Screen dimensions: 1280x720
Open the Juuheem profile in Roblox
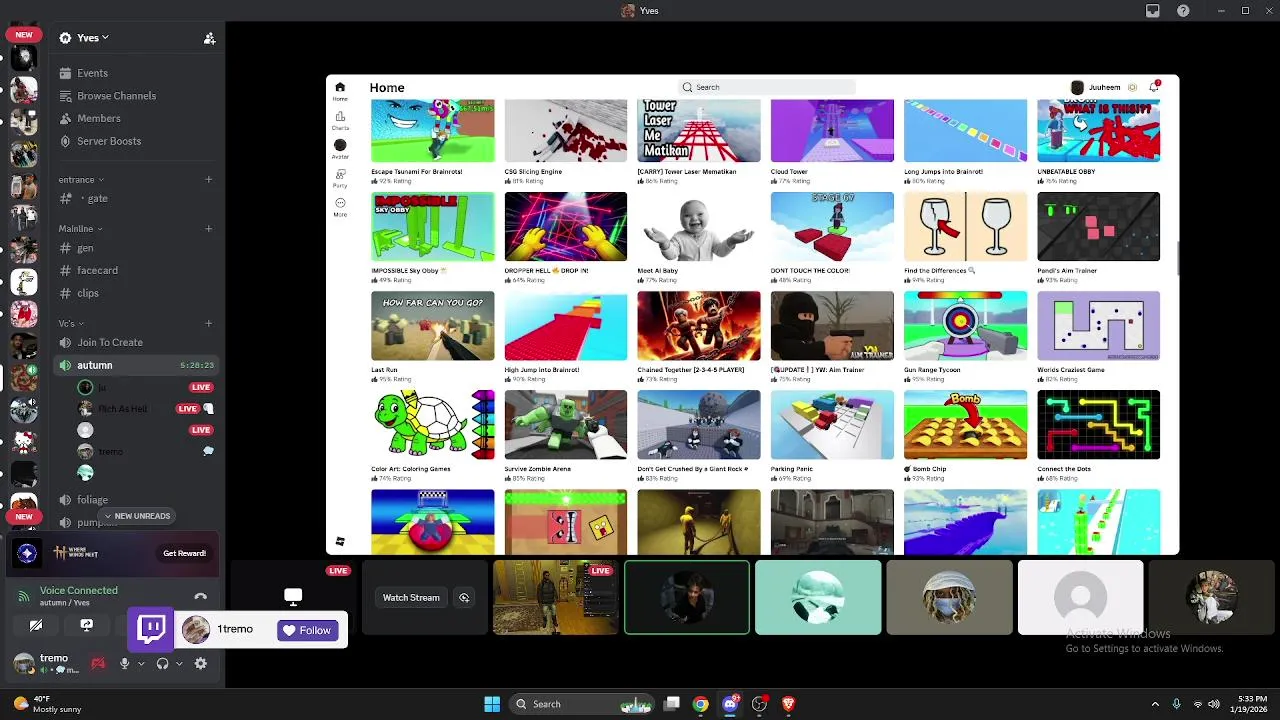pos(1097,87)
